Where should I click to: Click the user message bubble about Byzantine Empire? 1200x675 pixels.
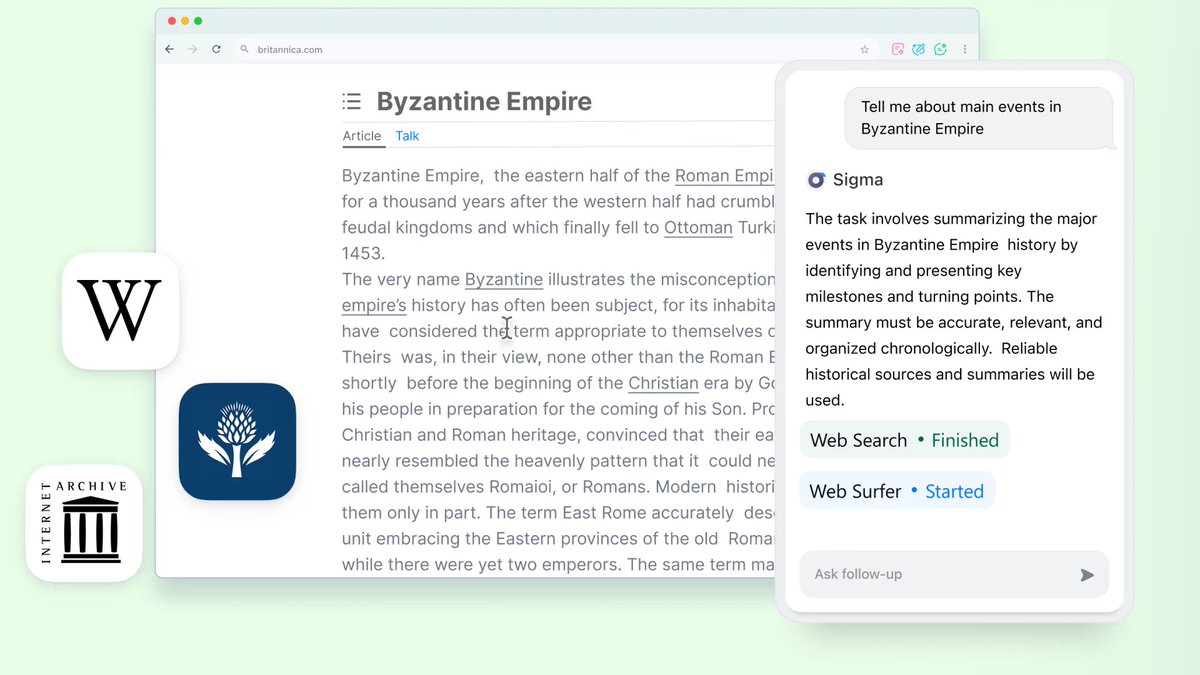tap(979, 118)
